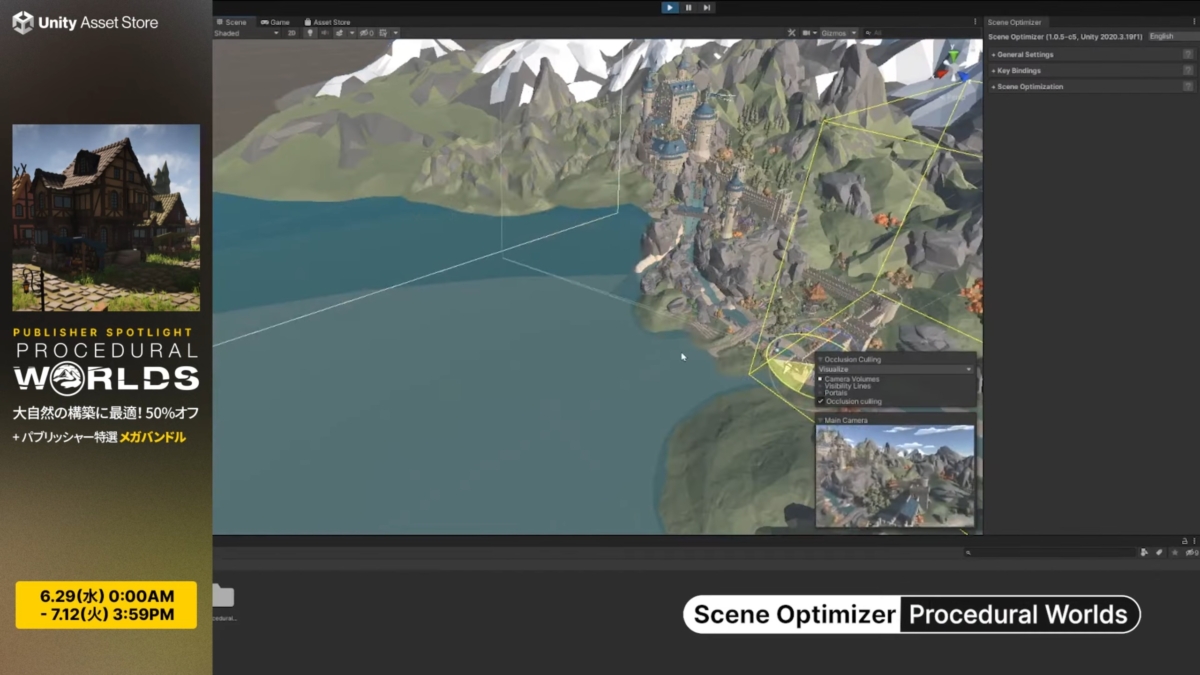1200x675 pixels.
Task: Open the grid options dropdown arrow
Action: (396, 33)
